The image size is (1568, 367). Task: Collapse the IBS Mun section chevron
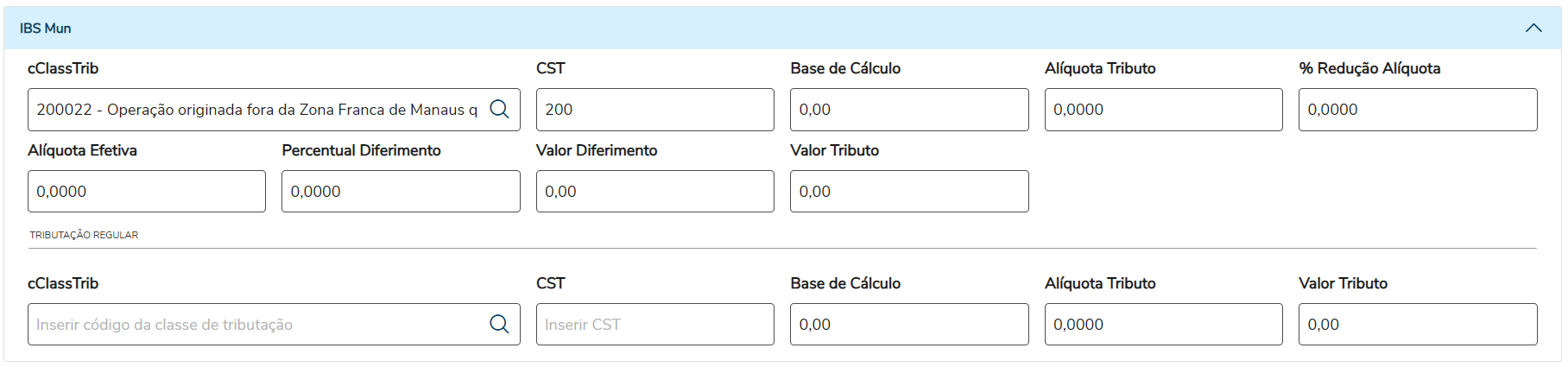[x=1533, y=28]
